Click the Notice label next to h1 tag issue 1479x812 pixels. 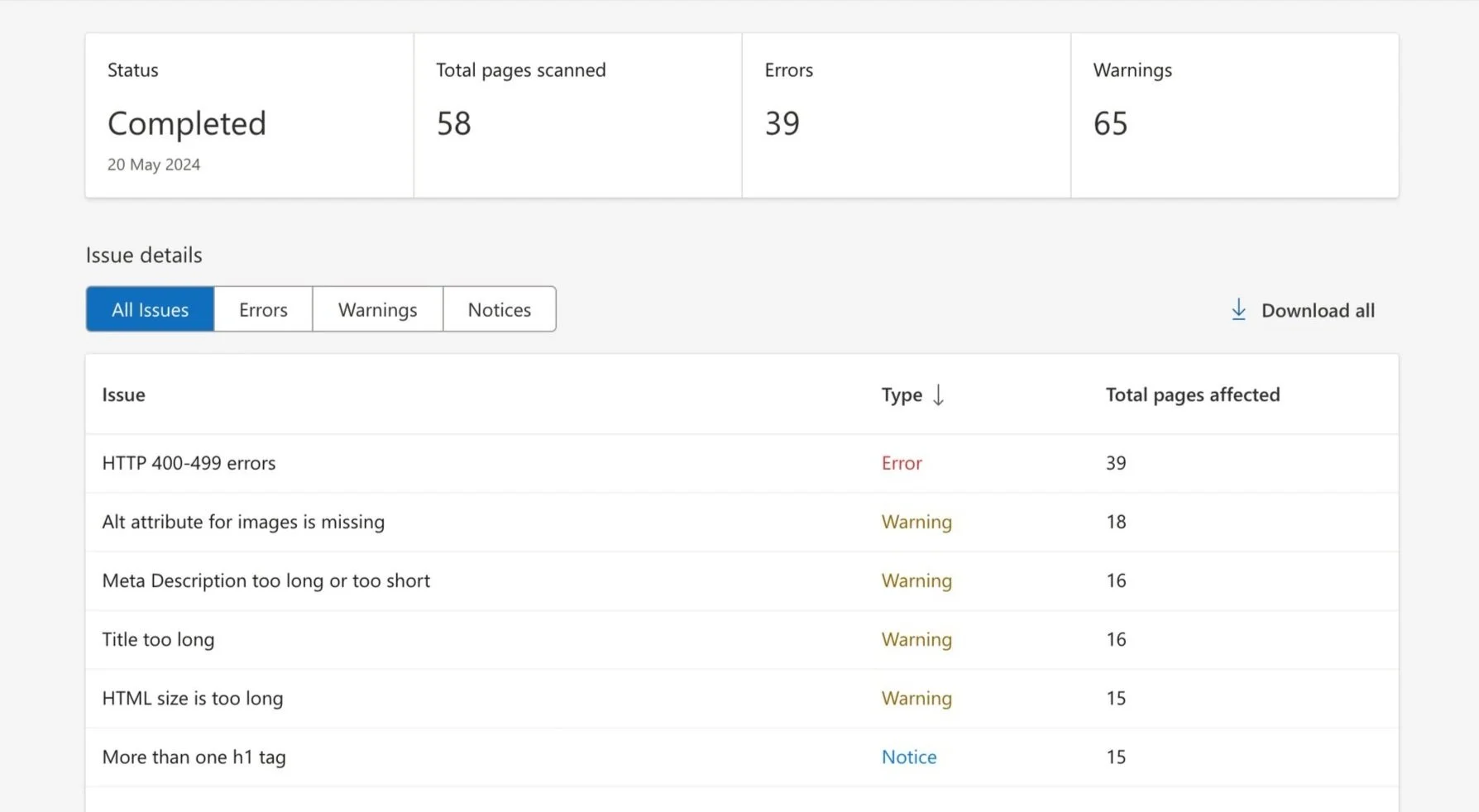tap(909, 757)
